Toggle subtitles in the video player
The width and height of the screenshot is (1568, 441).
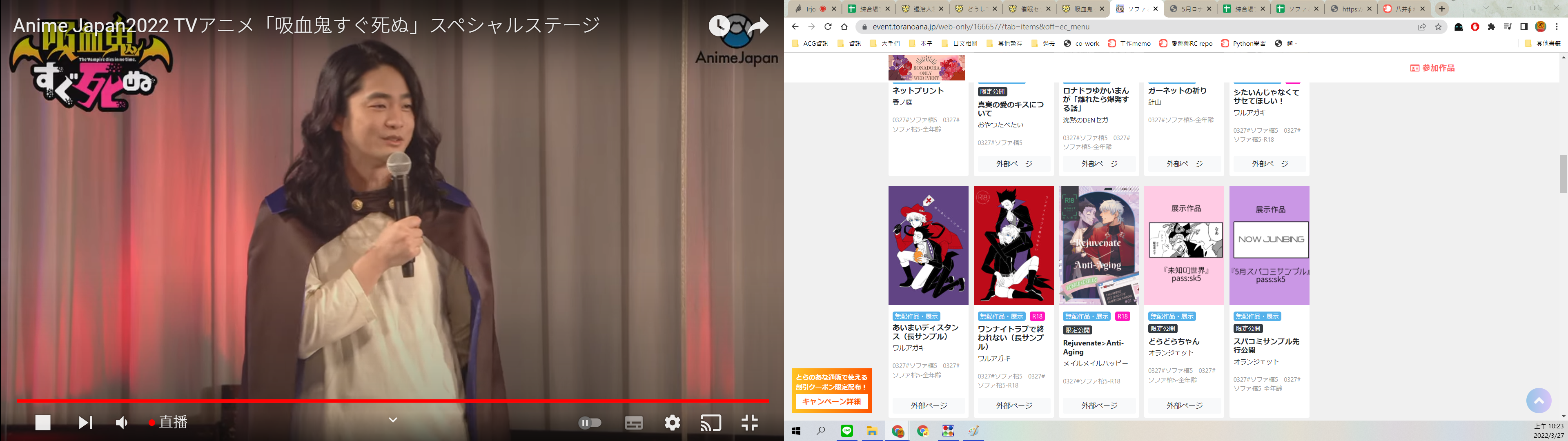click(634, 422)
